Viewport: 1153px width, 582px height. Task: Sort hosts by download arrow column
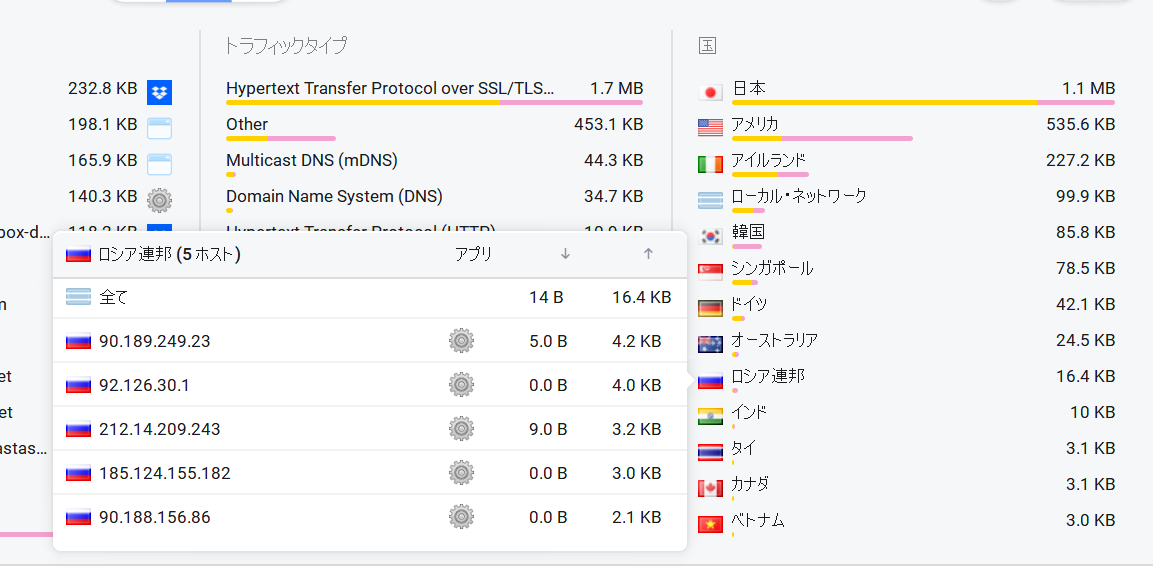[x=565, y=254]
